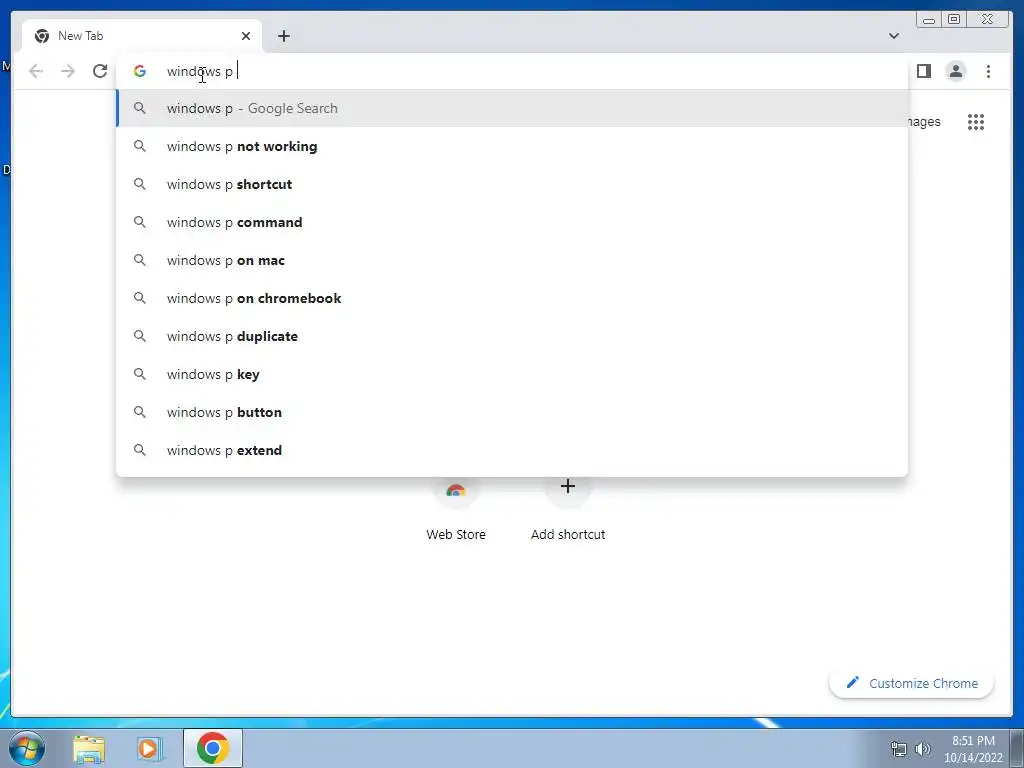Minimize the Chrome window

[929, 20]
